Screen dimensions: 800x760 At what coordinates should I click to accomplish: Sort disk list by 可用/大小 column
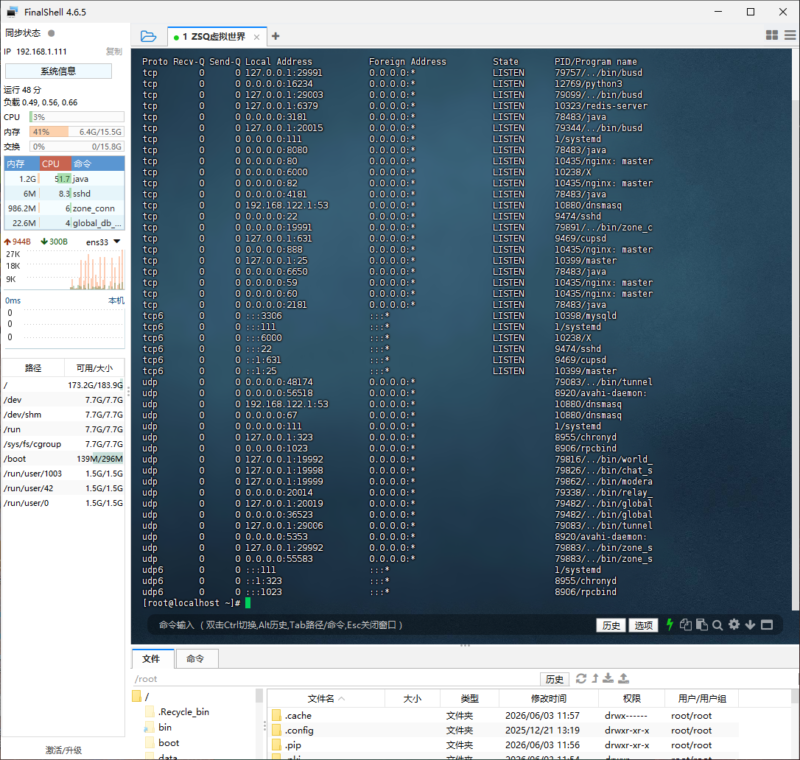pyautogui.click(x=94, y=368)
